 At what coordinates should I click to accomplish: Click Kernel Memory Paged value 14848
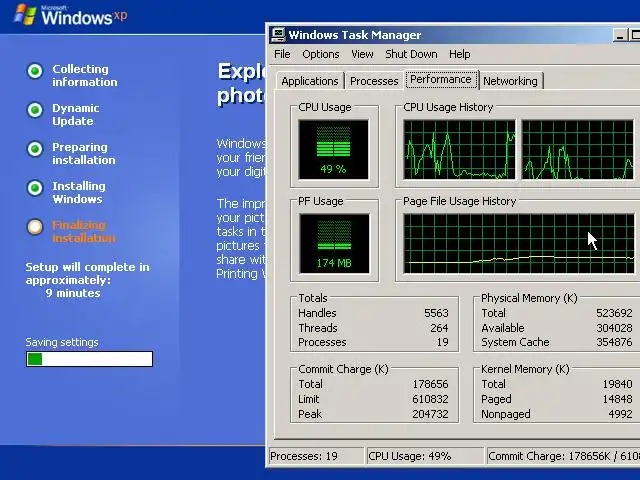(617, 399)
